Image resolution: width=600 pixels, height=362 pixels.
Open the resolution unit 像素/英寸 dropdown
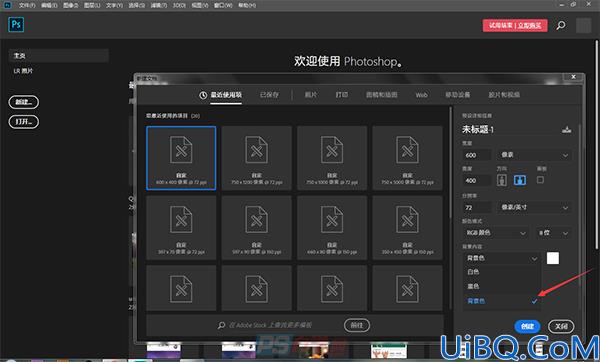pyautogui.click(x=534, y=207)
